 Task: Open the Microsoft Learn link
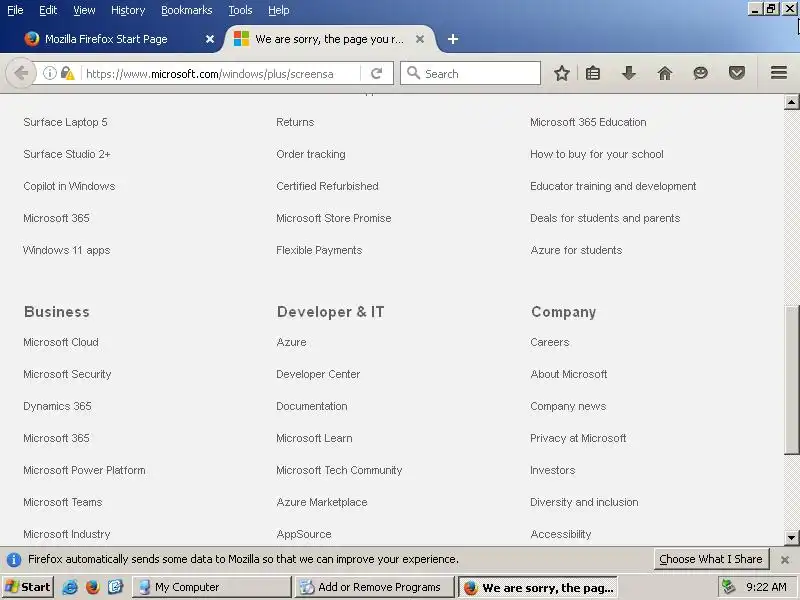[314, 438]
